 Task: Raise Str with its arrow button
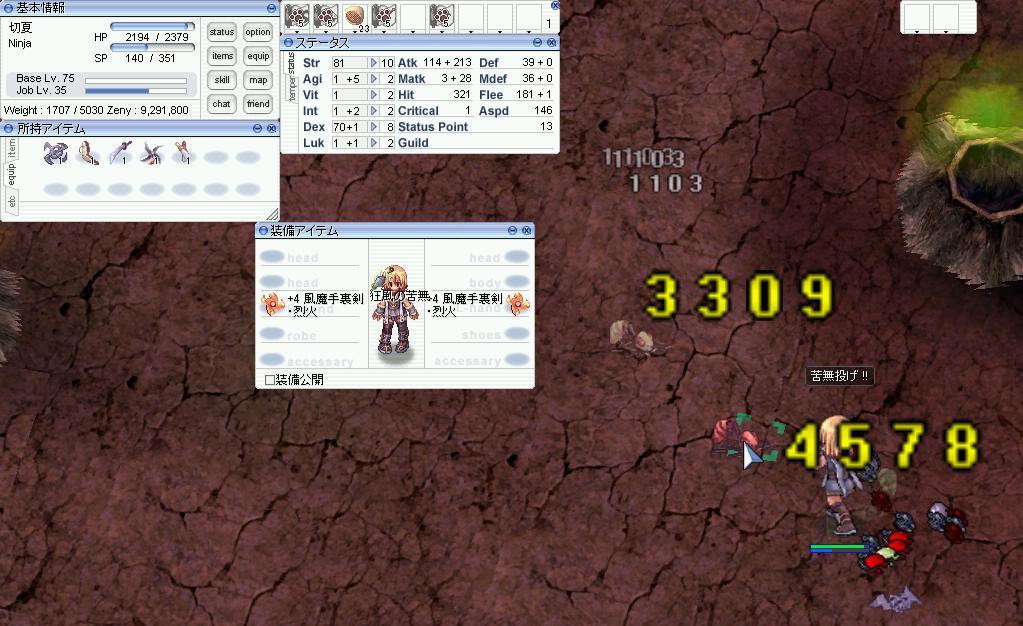point(373,63)
